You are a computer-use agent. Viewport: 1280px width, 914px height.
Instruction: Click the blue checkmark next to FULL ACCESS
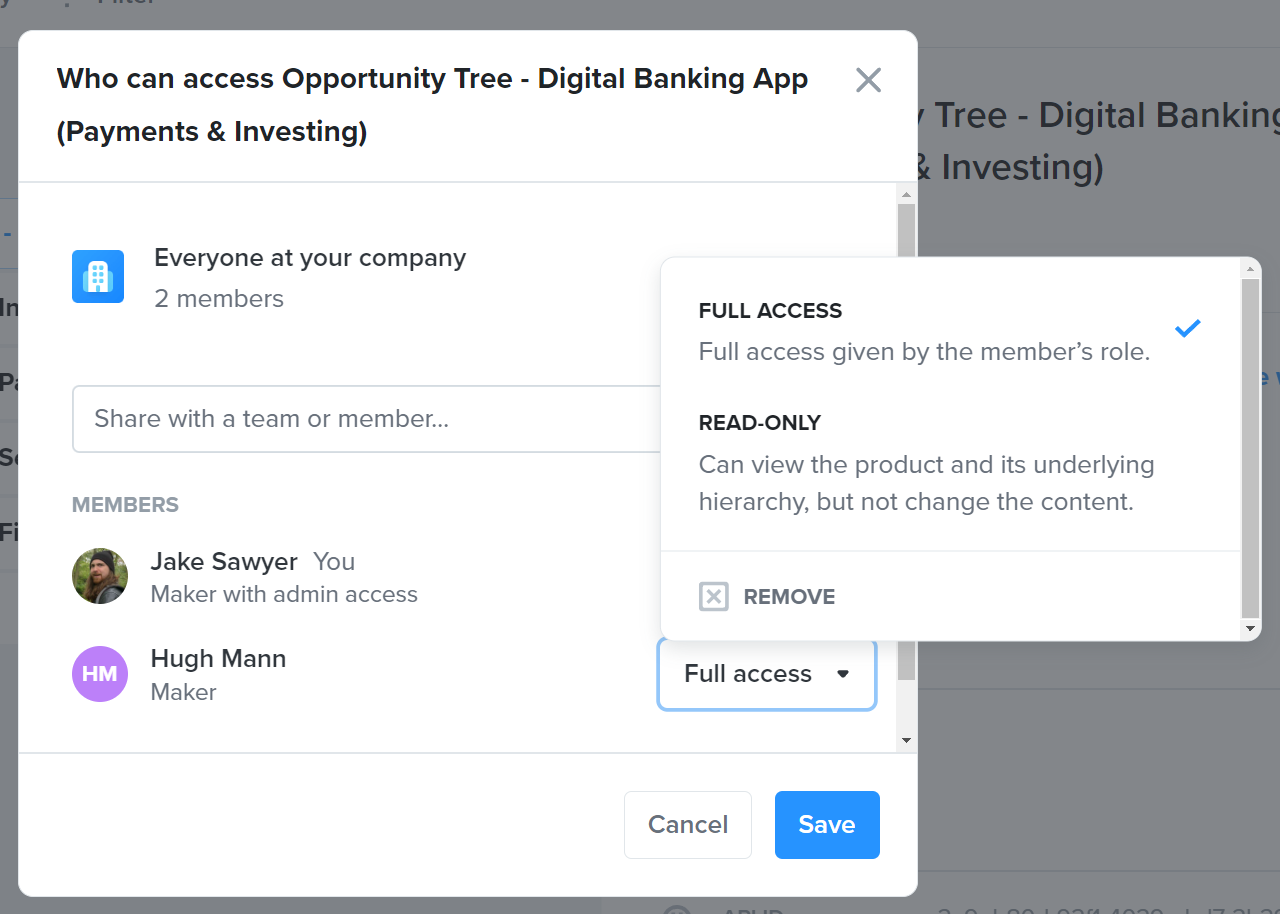point(1188,328)
